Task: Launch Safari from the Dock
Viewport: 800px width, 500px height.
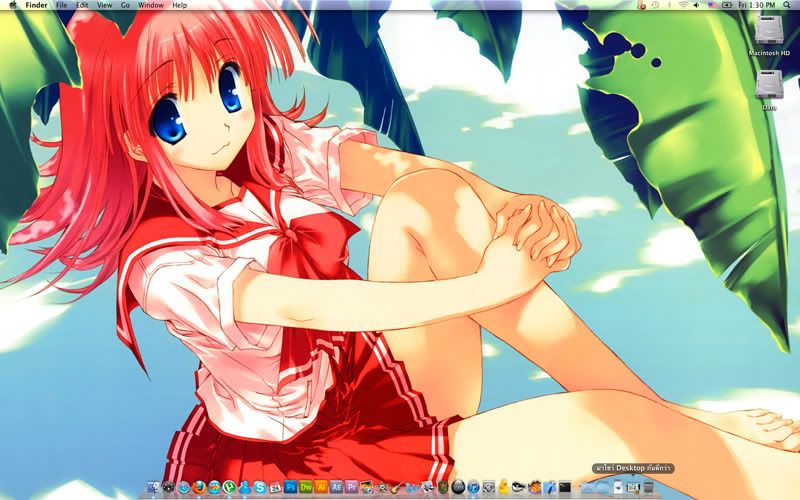Action: point(184,488)
